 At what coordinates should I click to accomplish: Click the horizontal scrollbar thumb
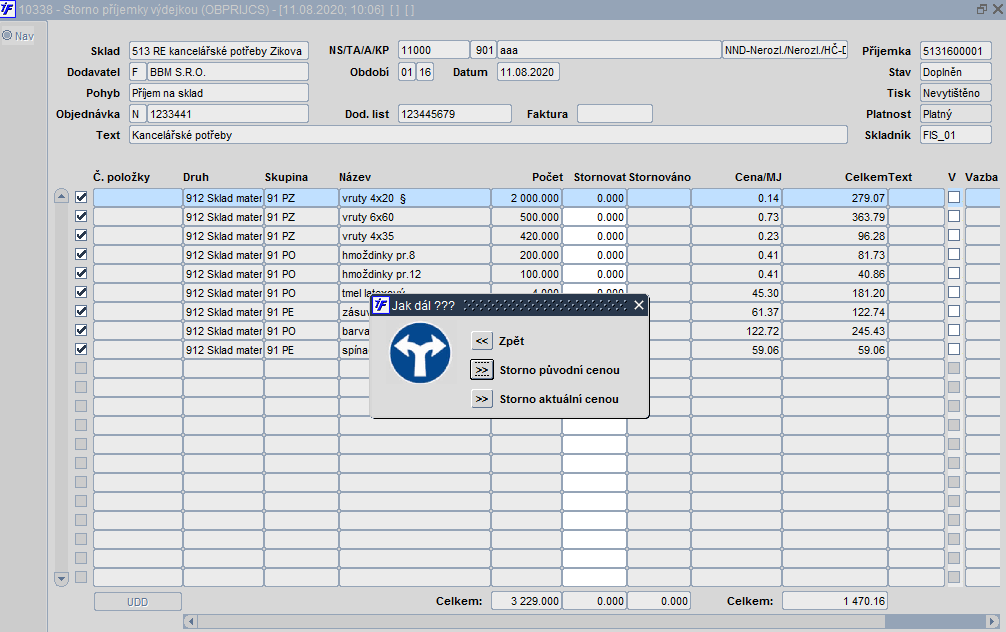click(540, 621)
